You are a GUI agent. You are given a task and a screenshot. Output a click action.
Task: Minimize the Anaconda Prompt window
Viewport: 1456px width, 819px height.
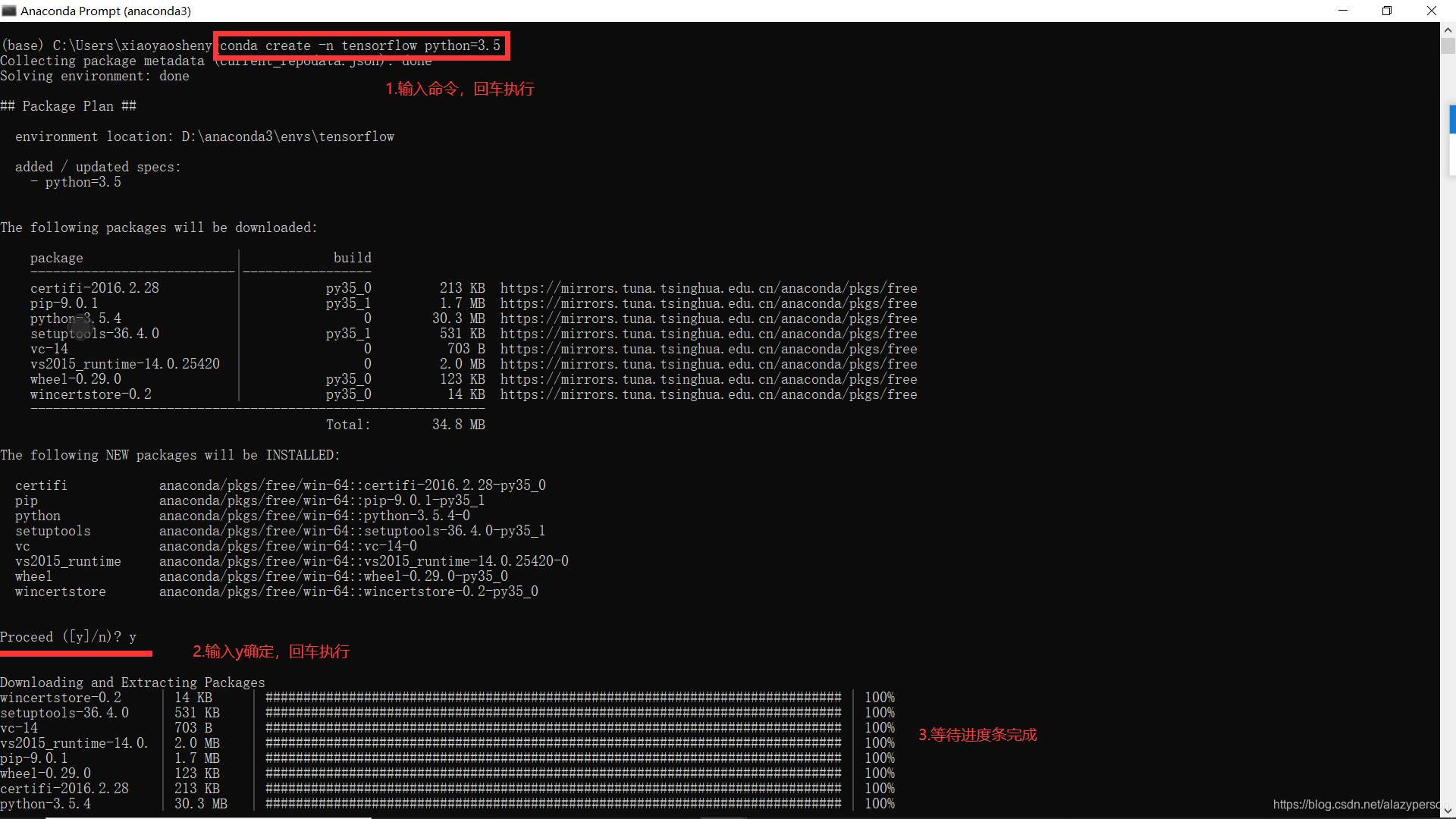point(1343,11)
